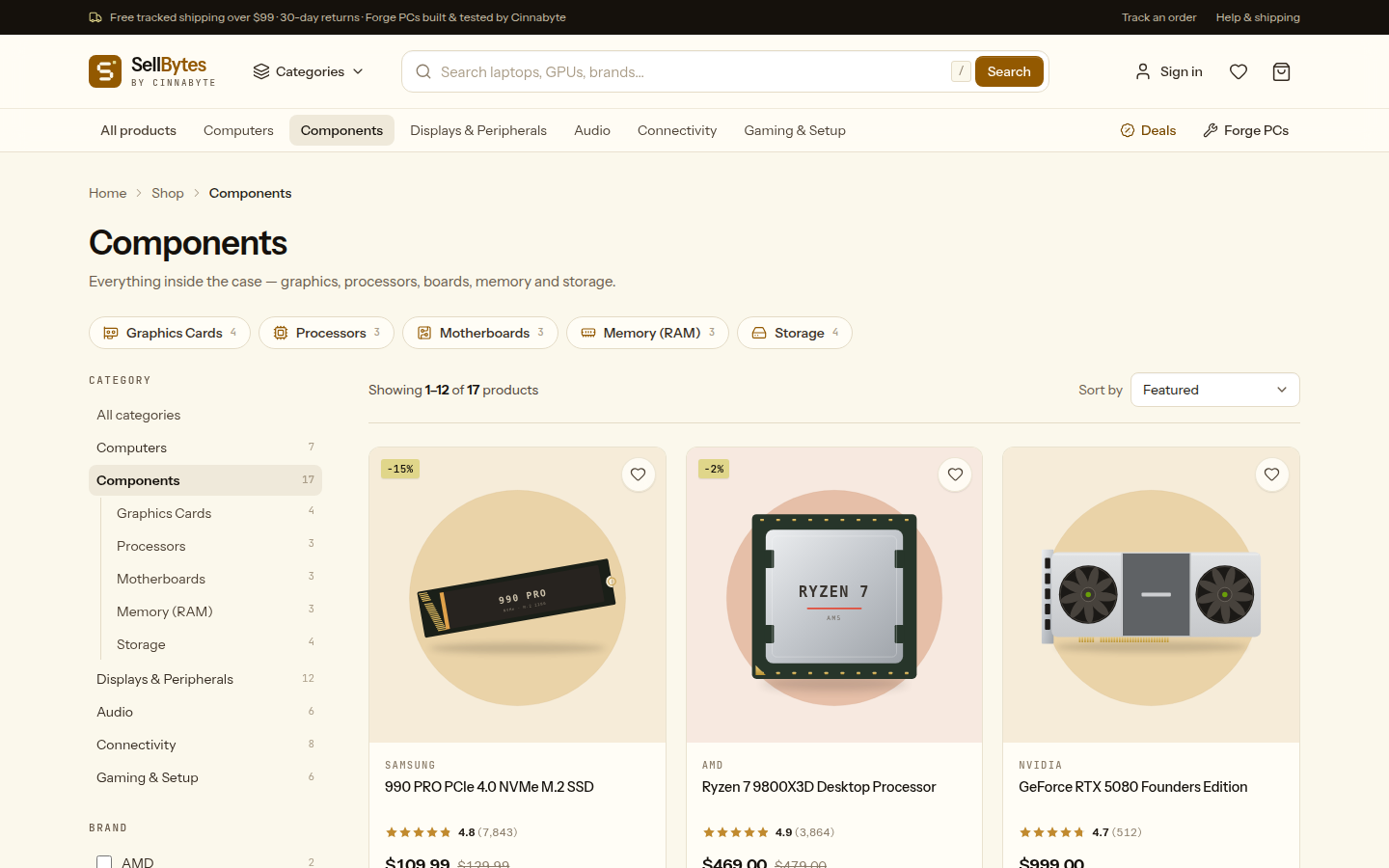Go to Home breadcrumb
The image size is (1389, 868).
(108, 193)
